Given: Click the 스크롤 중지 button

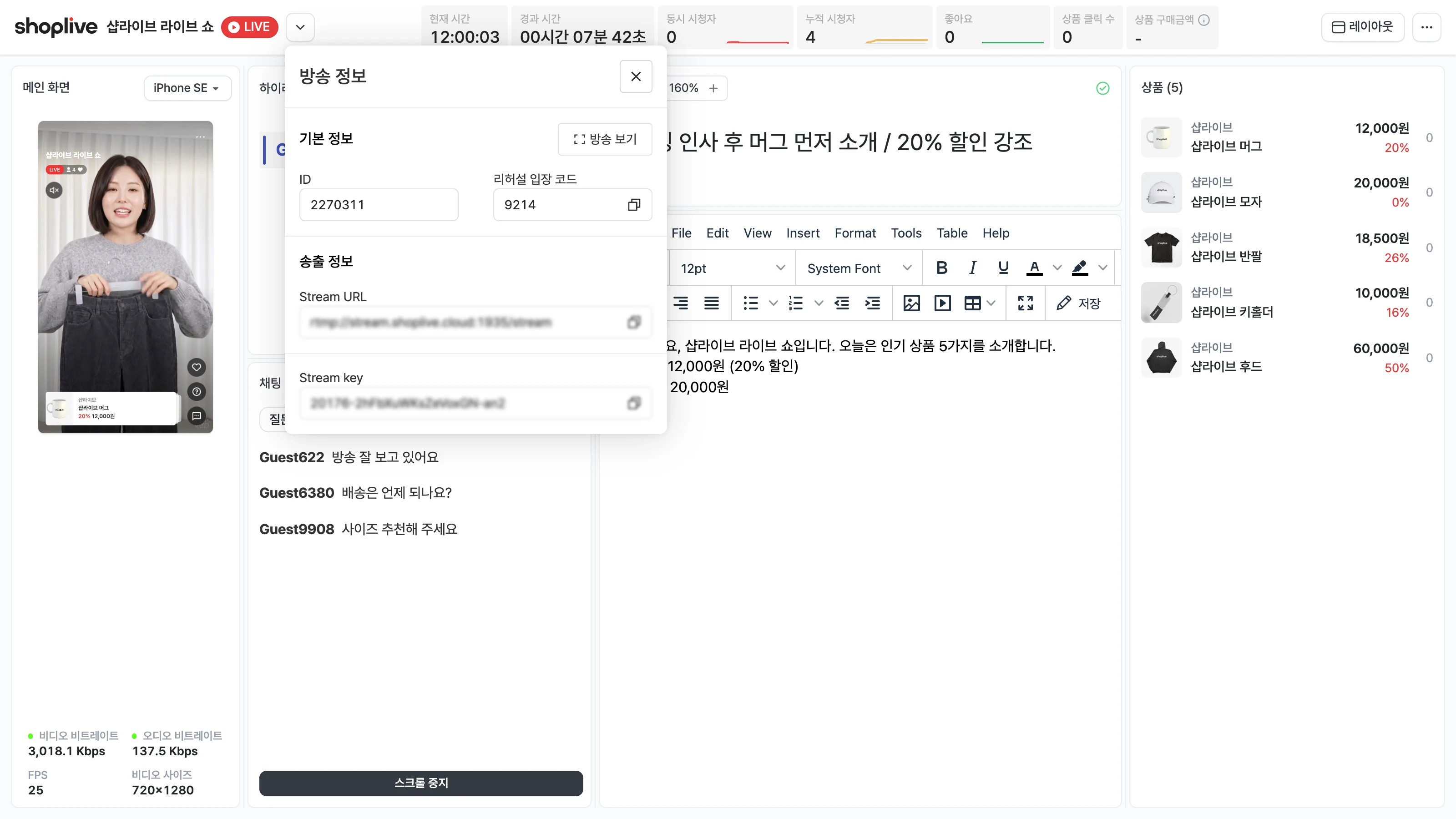Looking at the screenshot, I should pyautogui.click(x=421, y=783).
